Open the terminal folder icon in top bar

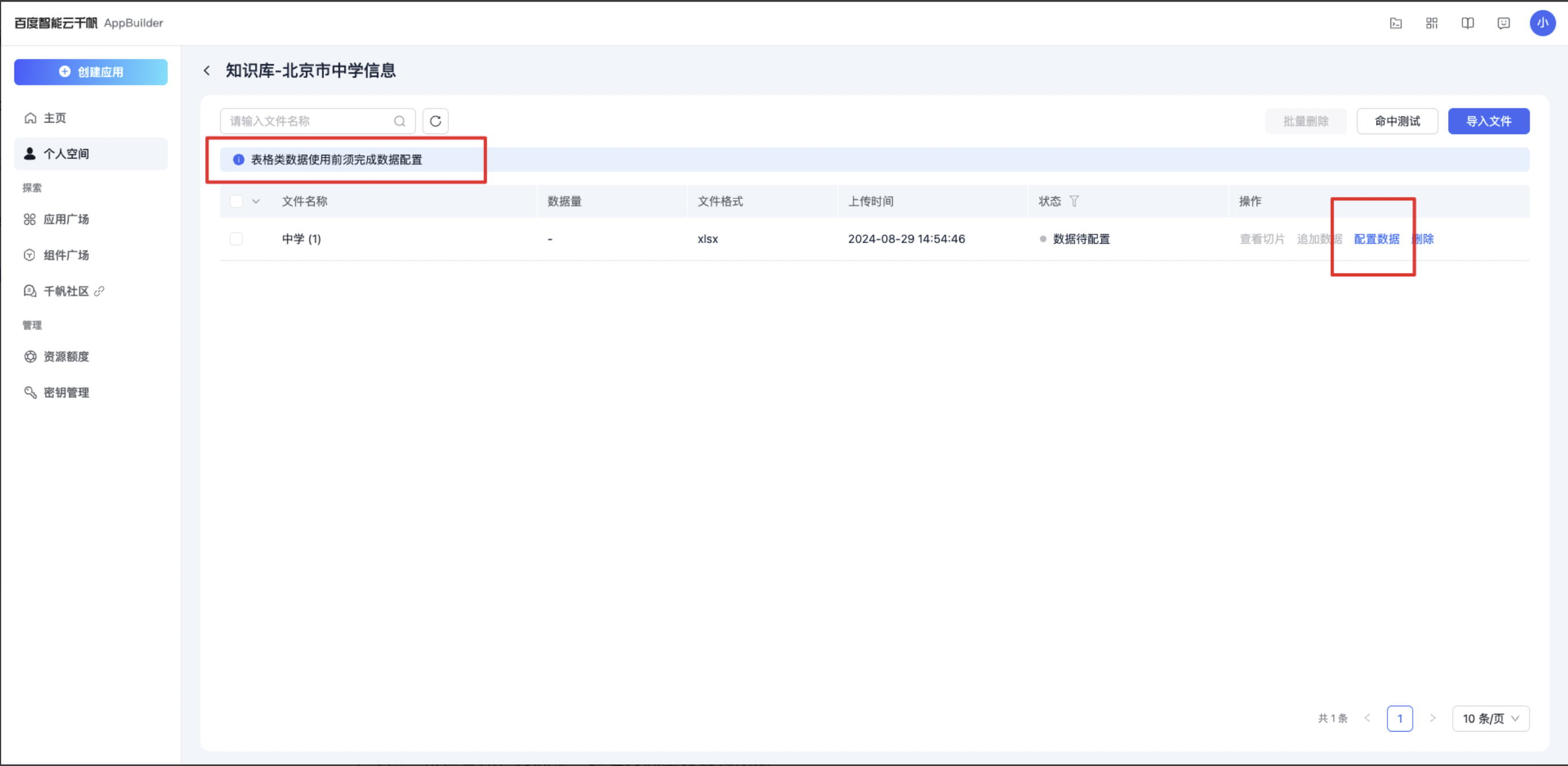coord(1395,23)
